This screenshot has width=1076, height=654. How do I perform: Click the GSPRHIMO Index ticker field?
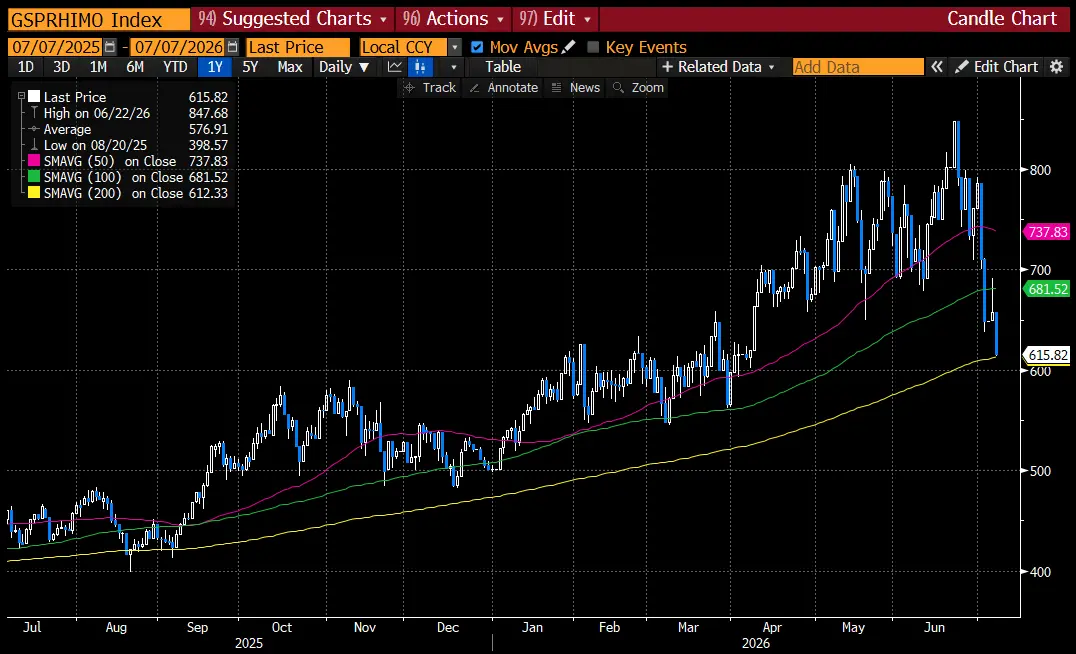click(x=99, y=19)
